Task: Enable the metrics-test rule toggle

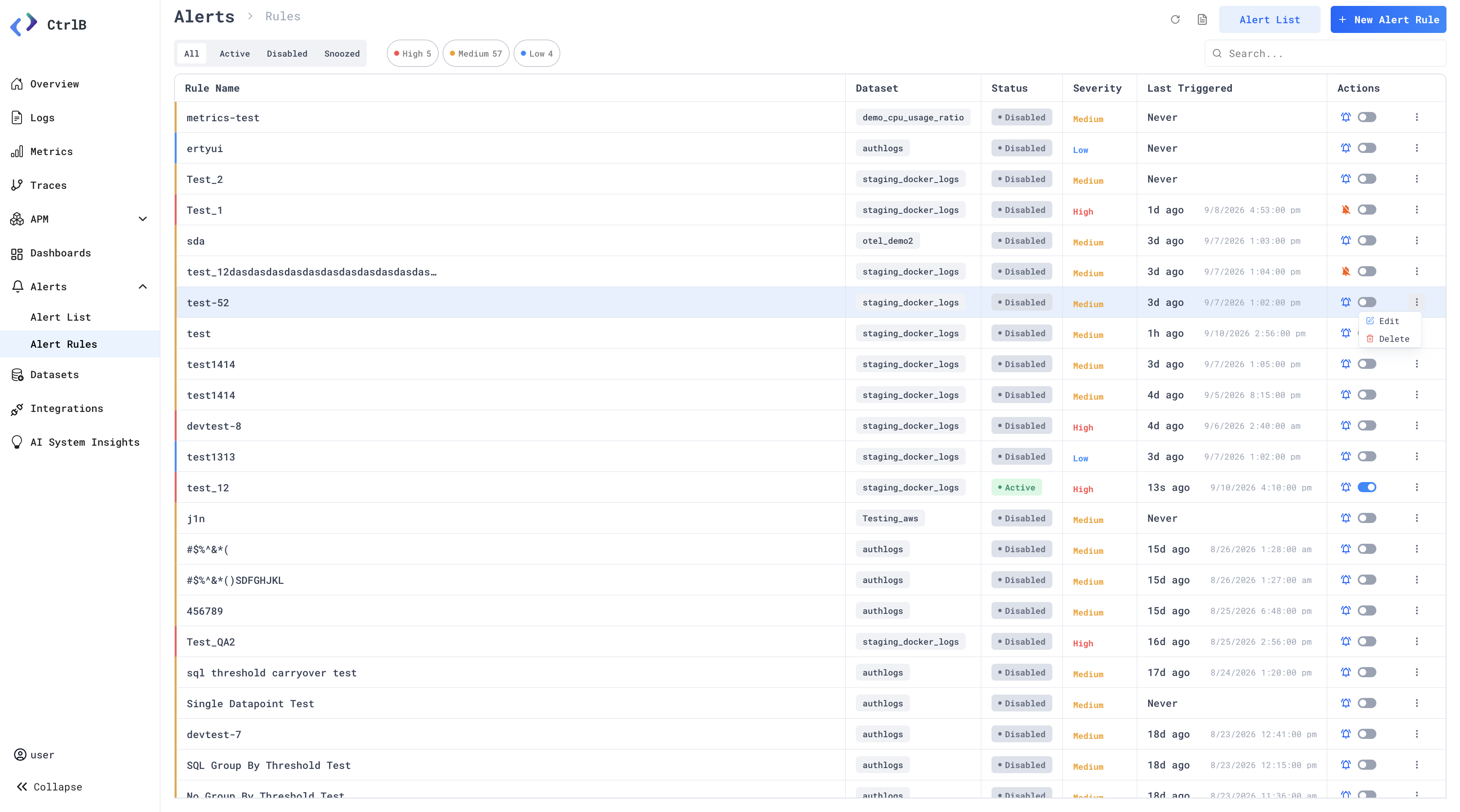Action: click(x=1367, y=117)
